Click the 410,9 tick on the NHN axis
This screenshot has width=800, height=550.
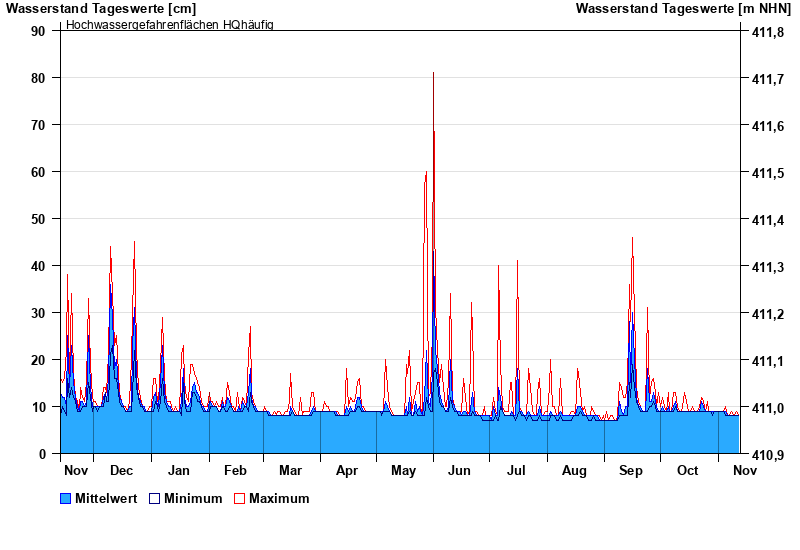(x=766, y=455)
